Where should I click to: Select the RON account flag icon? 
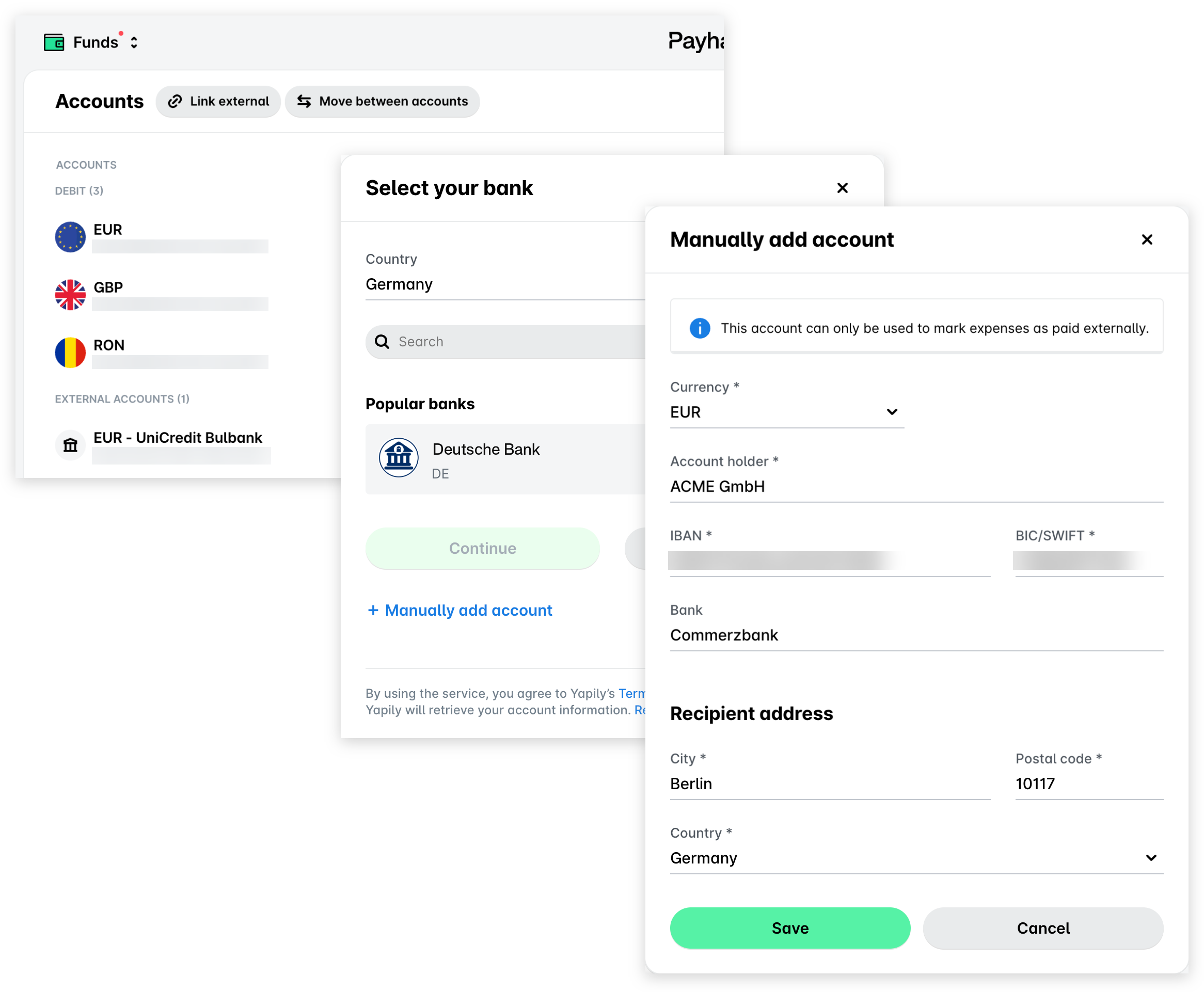pos(70,352)
